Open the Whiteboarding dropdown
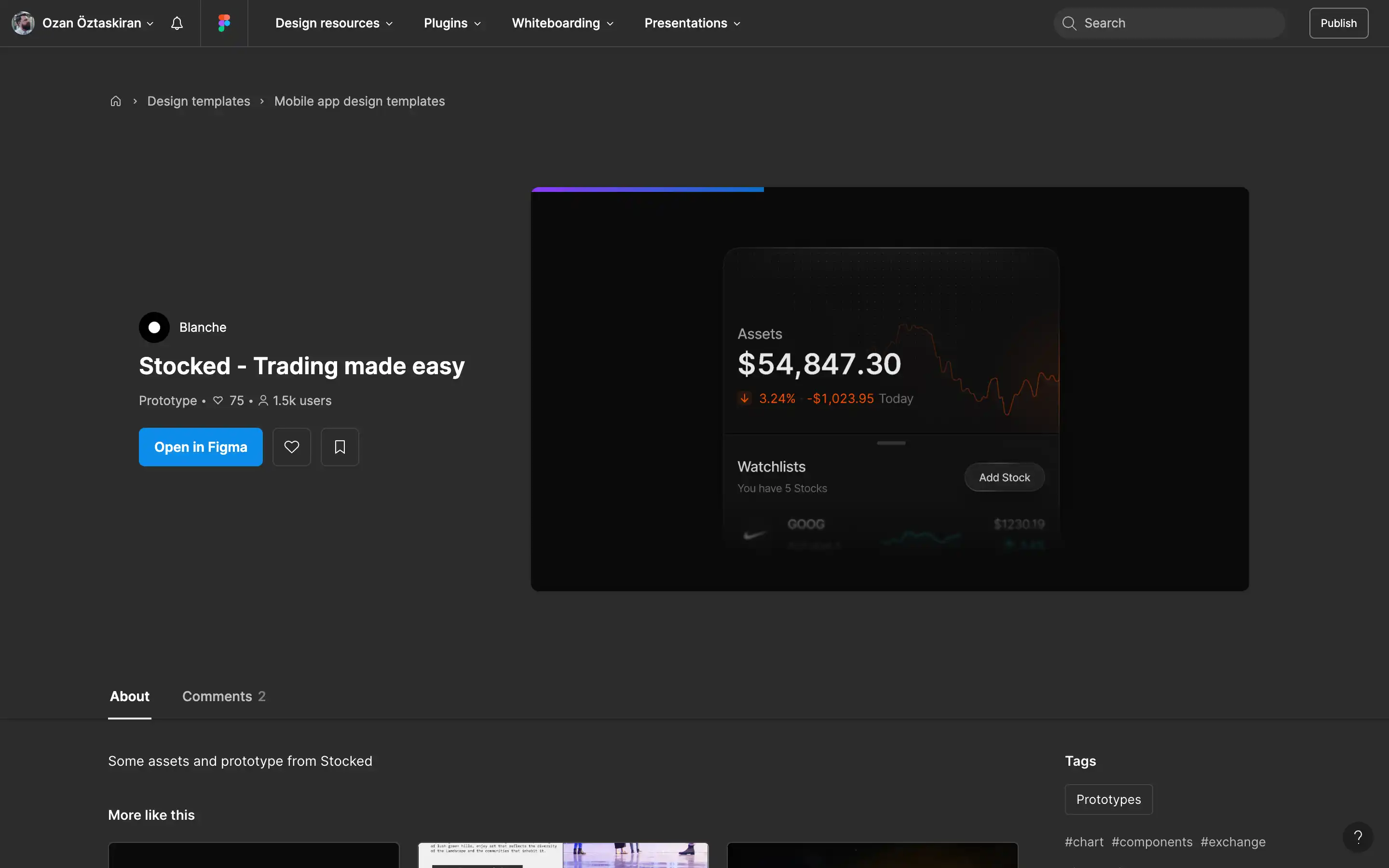The width and height of the screenshot is (1389, 868). point(562,23)
